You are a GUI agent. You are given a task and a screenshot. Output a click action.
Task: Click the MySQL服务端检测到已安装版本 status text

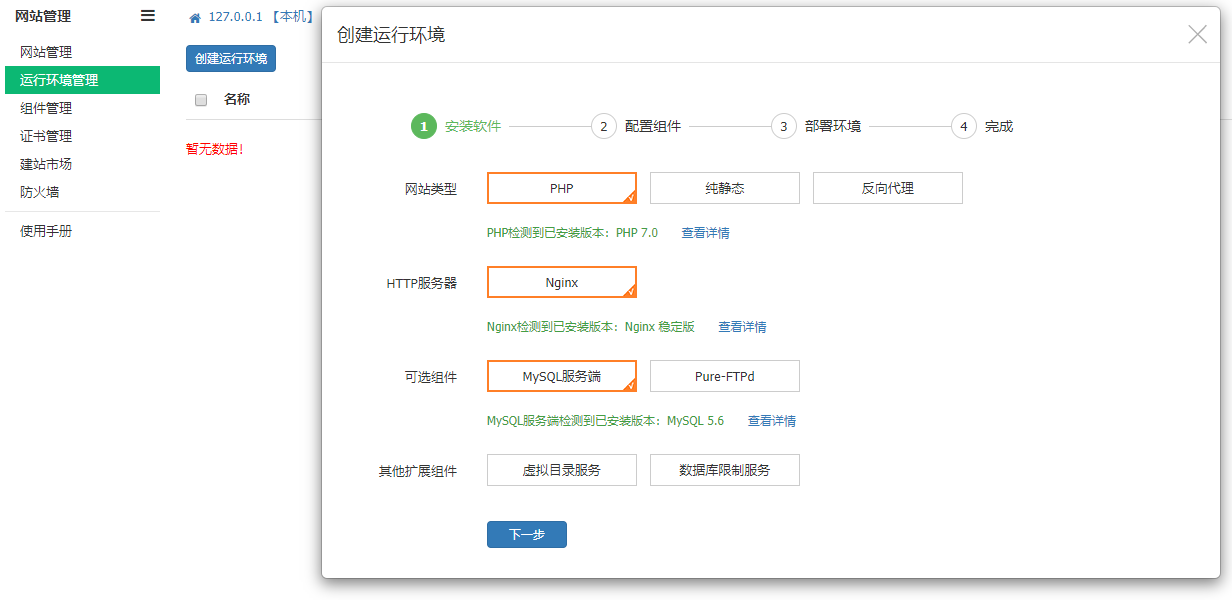pos(606,421)
